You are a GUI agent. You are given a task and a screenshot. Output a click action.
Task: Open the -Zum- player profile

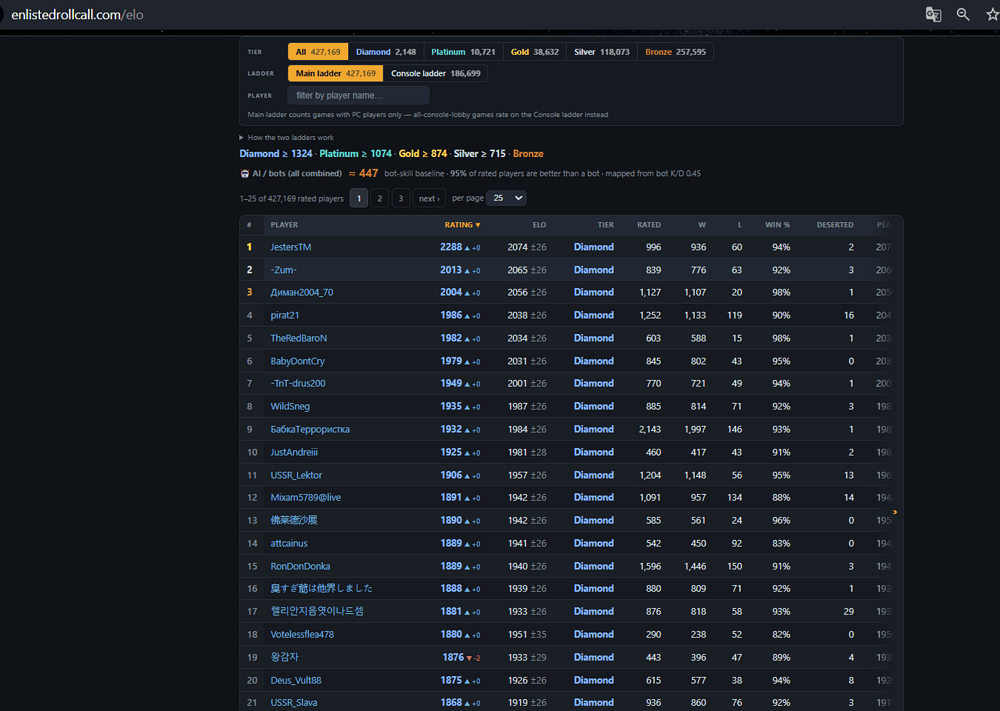point(283,270)
